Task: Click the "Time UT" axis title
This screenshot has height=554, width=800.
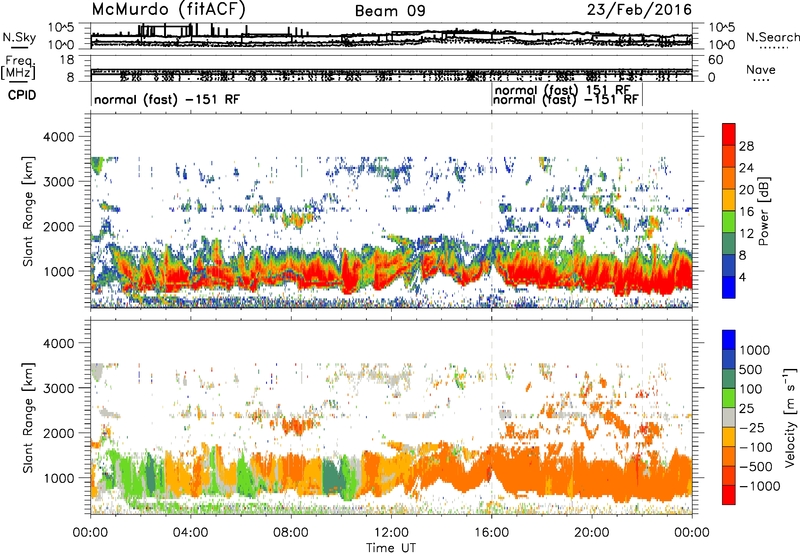Action: (391, 548)
